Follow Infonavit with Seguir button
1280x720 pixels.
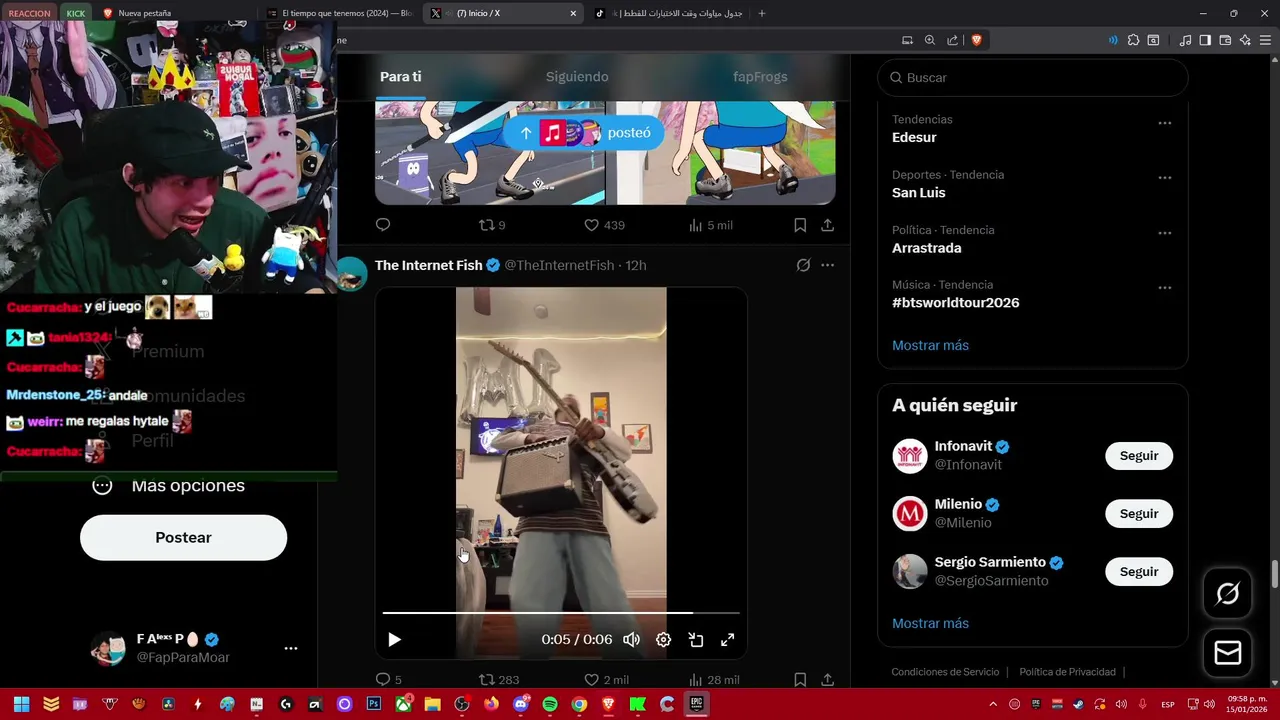(x=1139, y=456)
